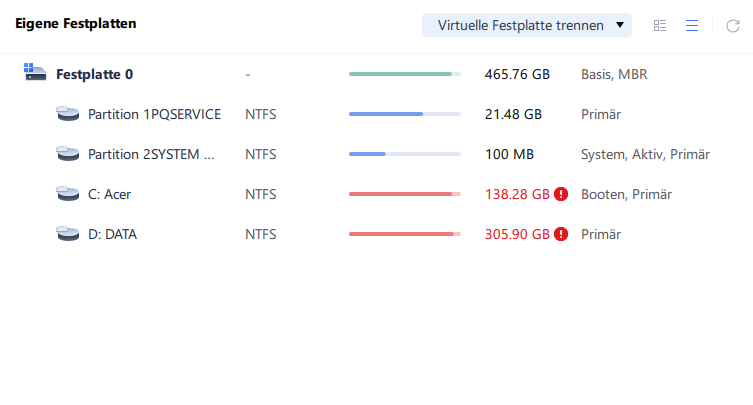Open the Virtuelle Festplatte trennen dropdown arrow
The width and height of the screenshot is (753, 405).
[x=620, y=25]
